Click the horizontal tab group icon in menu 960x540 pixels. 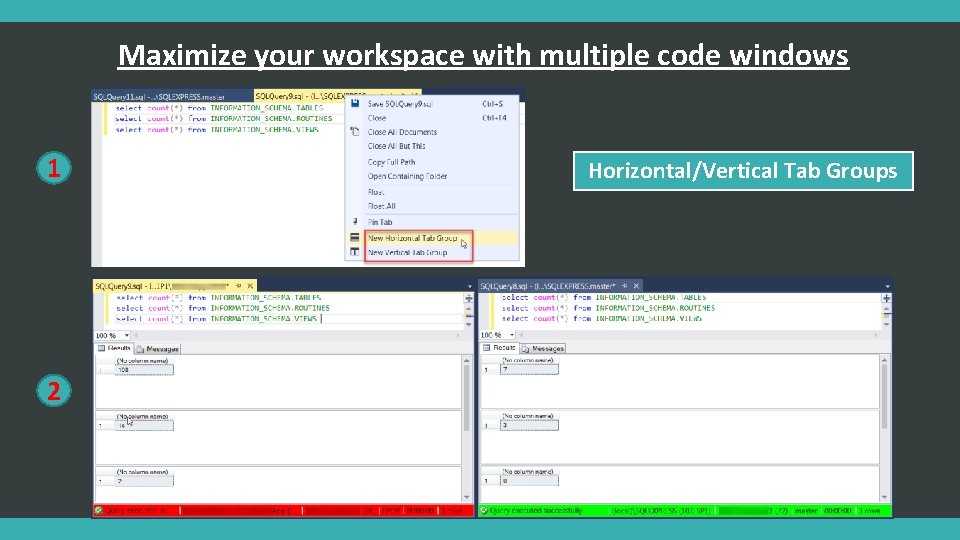(x=354, y=238)
